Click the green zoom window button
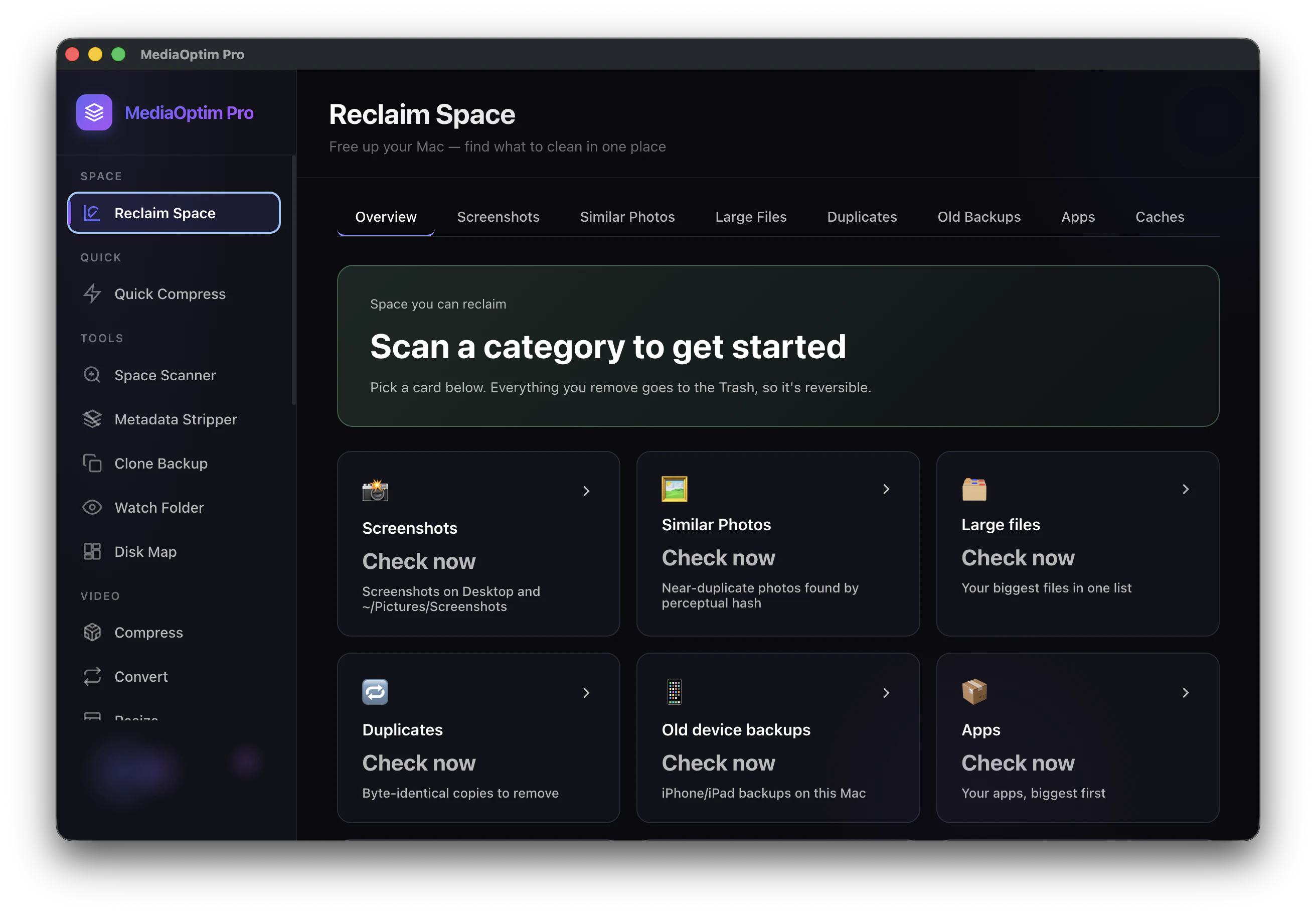This screenshot has height=915, width=1316. coord(118,55)
